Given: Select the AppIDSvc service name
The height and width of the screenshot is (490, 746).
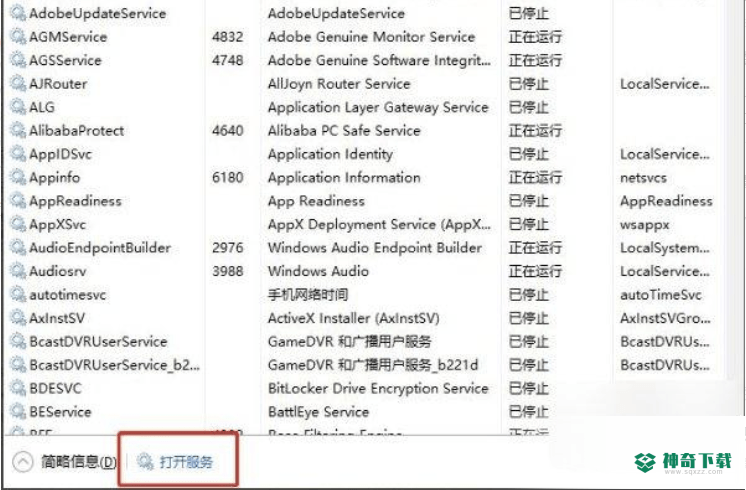Looking at the screenshot, I should [x=60, y=154].
